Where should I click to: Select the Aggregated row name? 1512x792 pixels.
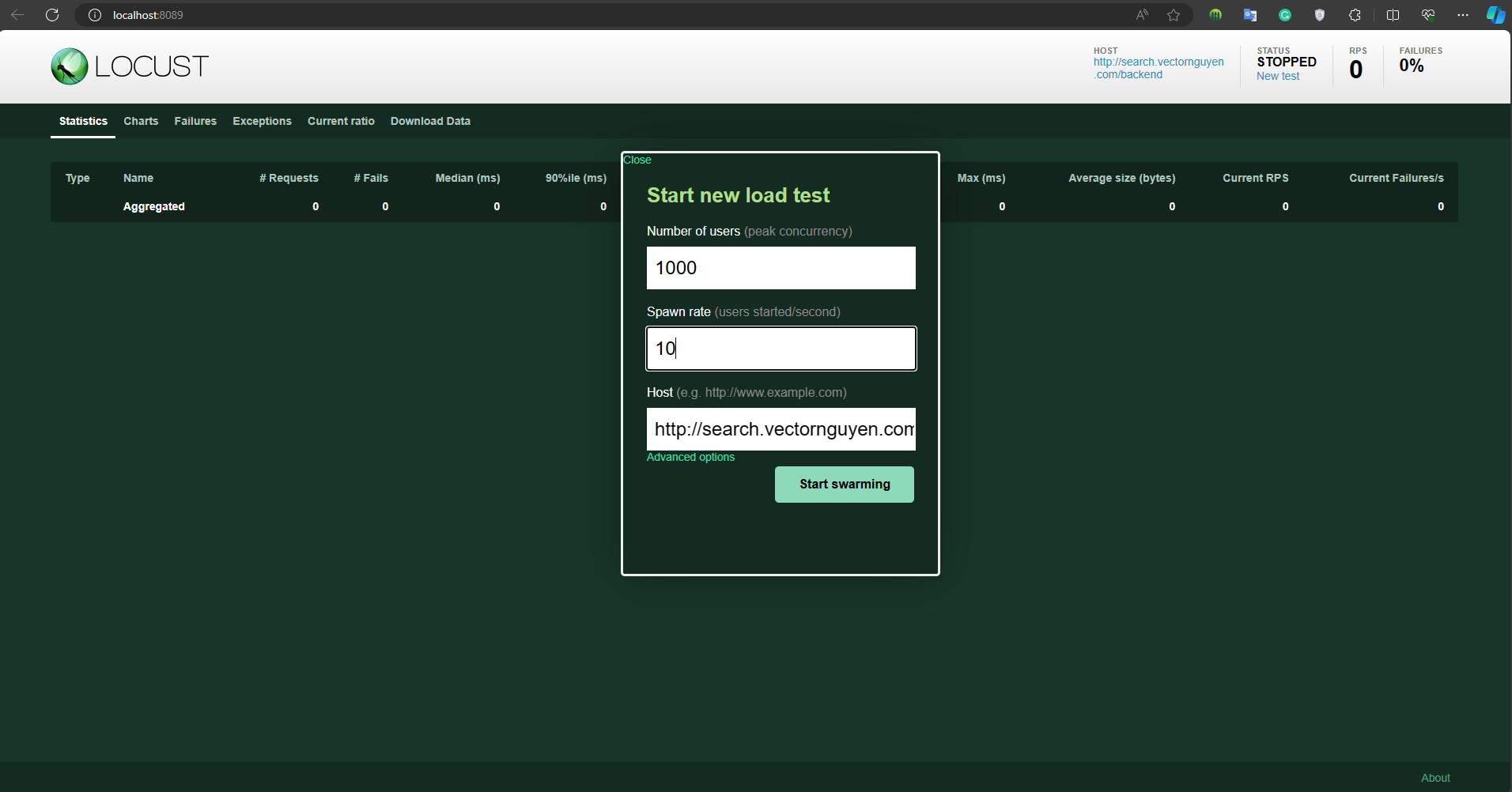(154, 206)
